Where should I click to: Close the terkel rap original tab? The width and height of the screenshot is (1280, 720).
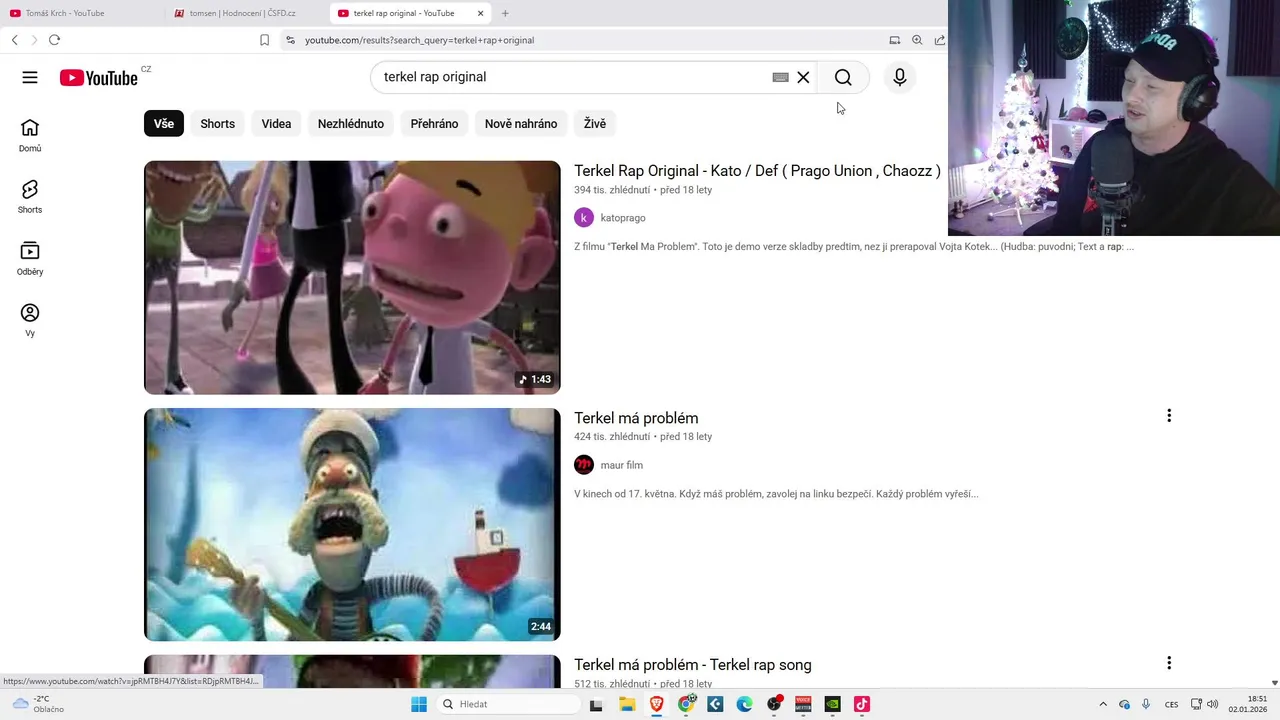480,13
